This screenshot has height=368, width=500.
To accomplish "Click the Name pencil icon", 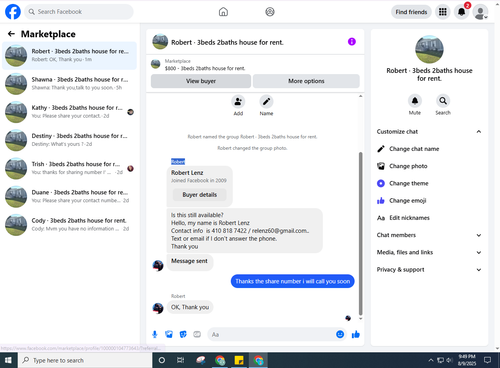I will [x=266, y=102].
